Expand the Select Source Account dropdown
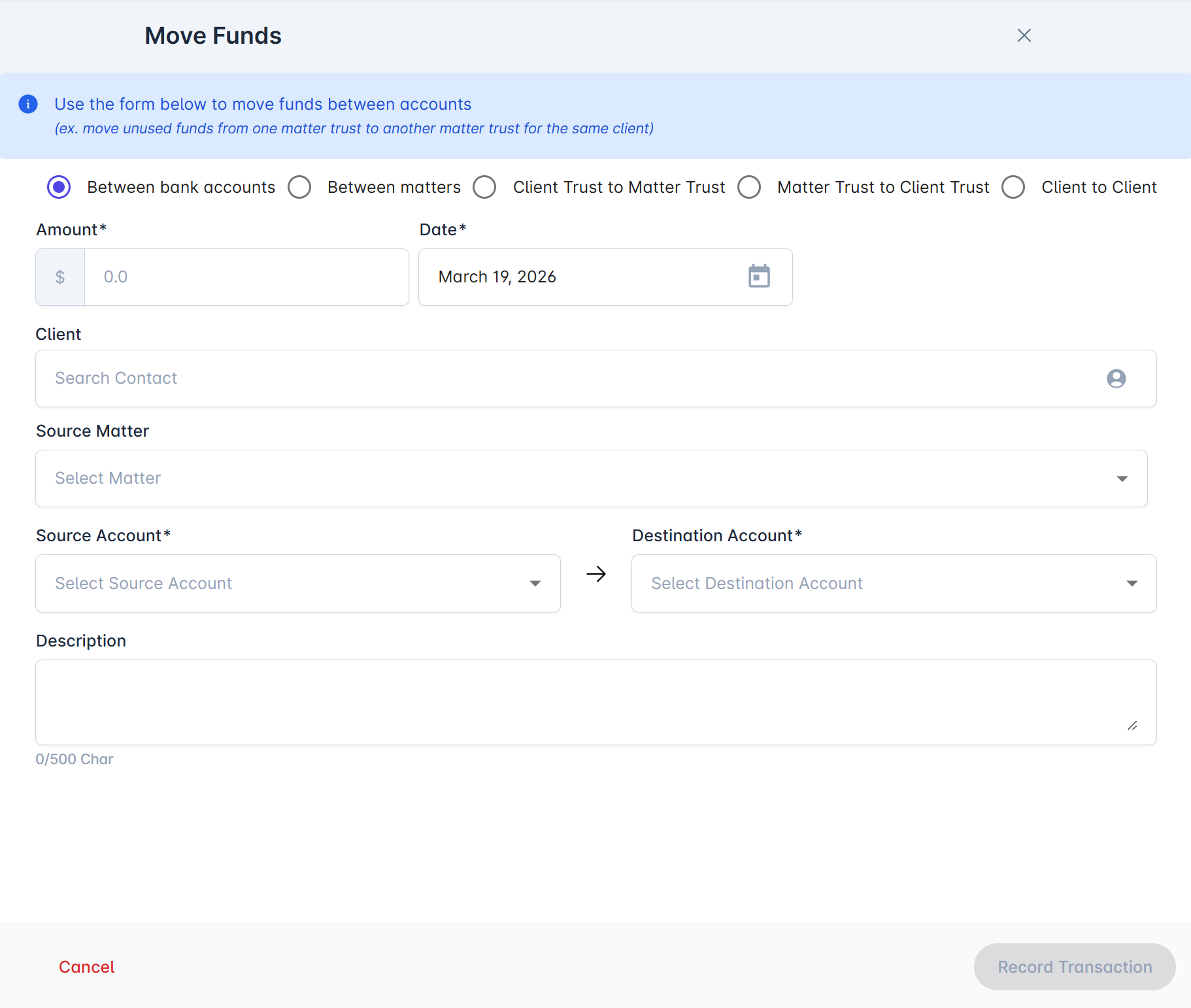This screenshot has width=1191, height=1008. pos(297,584)
